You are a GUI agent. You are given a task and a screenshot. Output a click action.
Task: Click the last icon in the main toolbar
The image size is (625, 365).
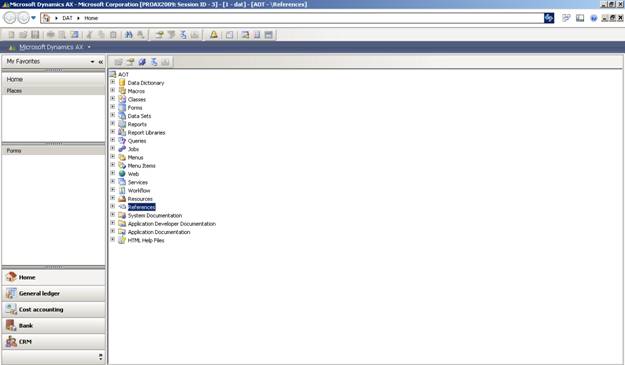[x=269, y=35]
